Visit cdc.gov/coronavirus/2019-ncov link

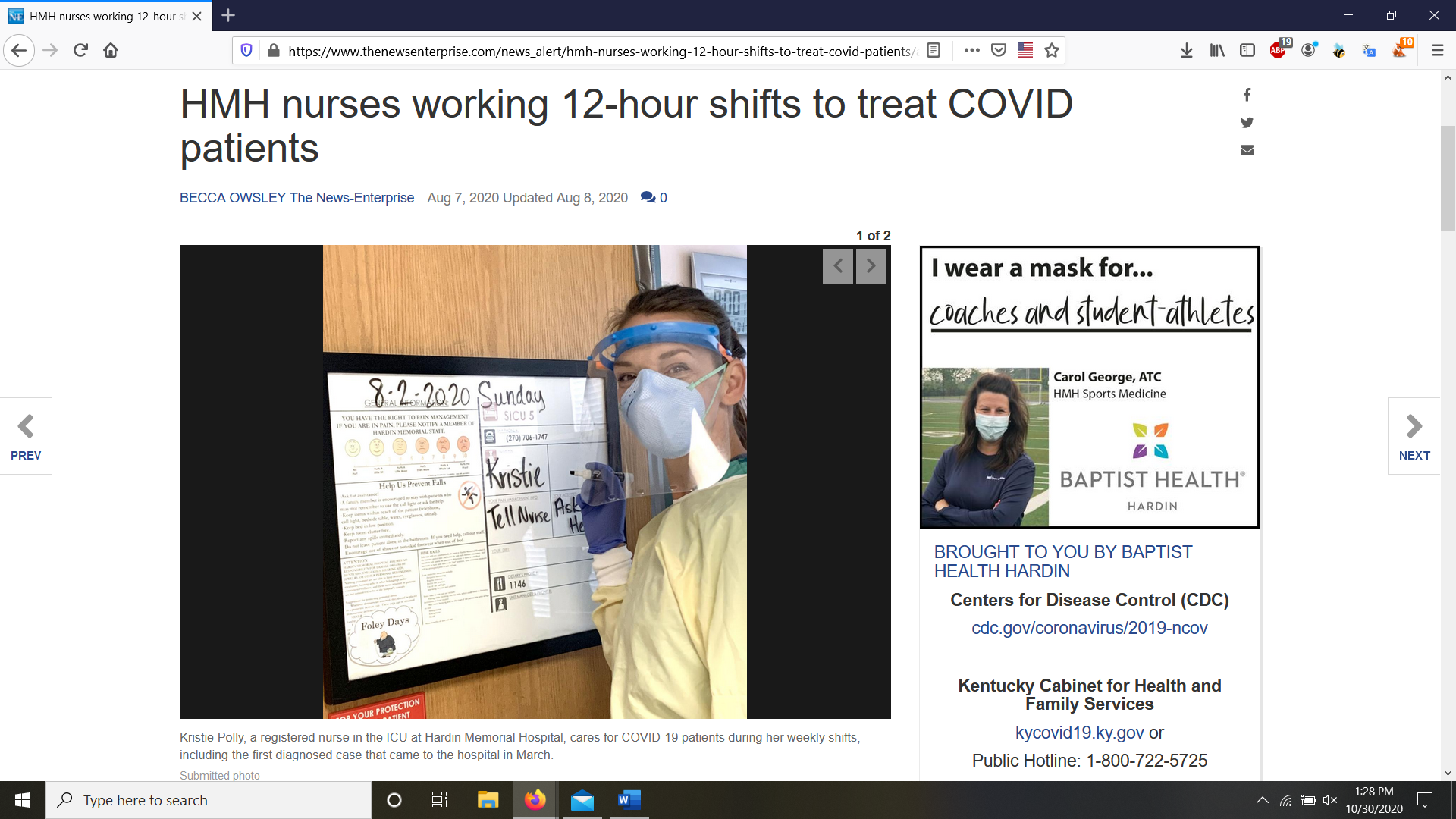1089,628
